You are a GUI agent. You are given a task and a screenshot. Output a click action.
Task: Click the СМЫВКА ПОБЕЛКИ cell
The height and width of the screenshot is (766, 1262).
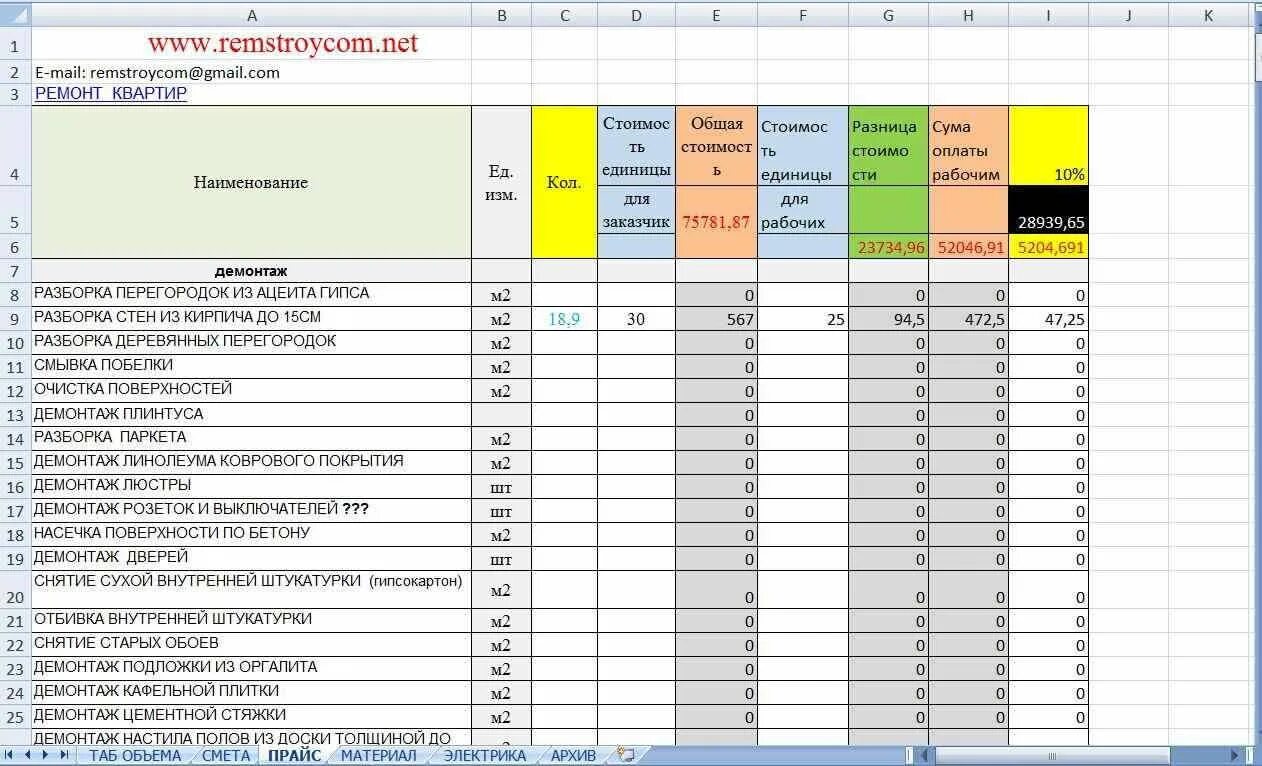tap(251, 367)
